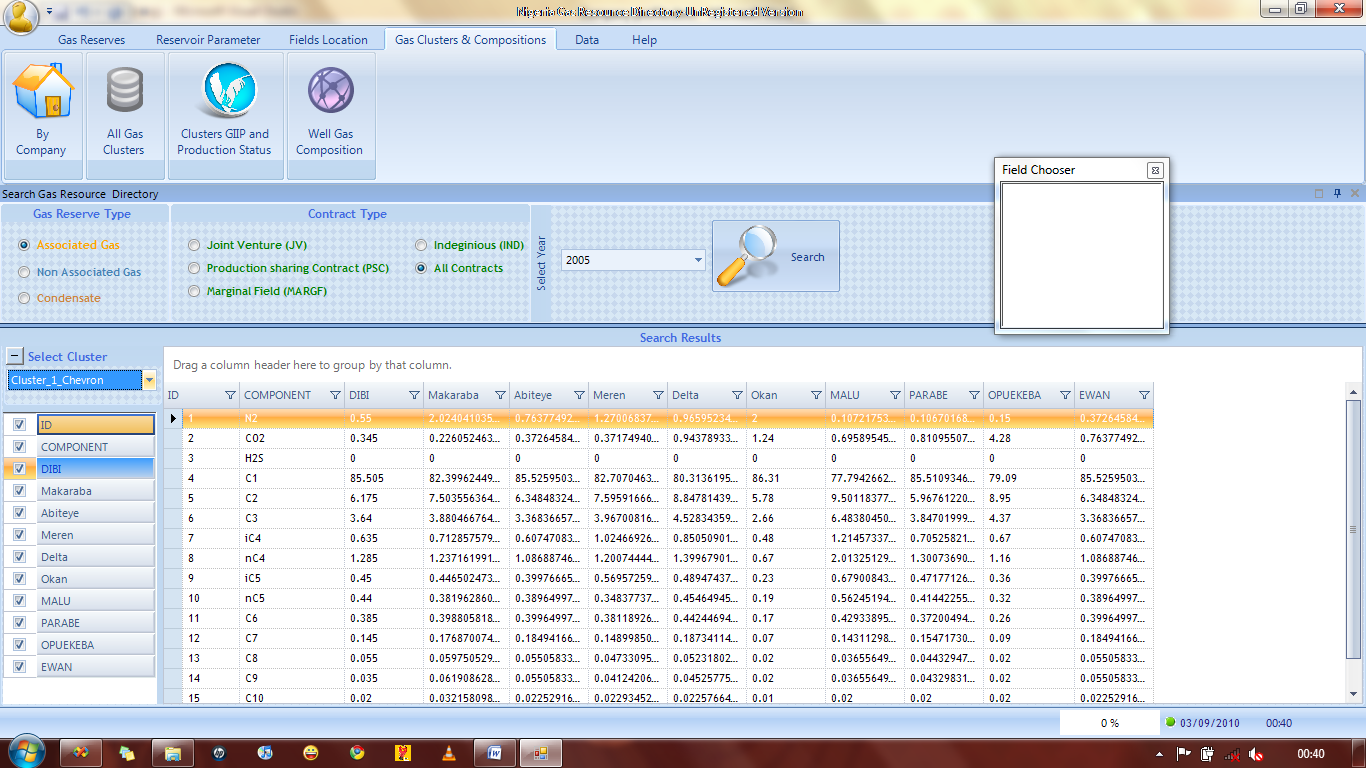
Task: Click the volume icon in system tray
Action: click(1255, 754)
